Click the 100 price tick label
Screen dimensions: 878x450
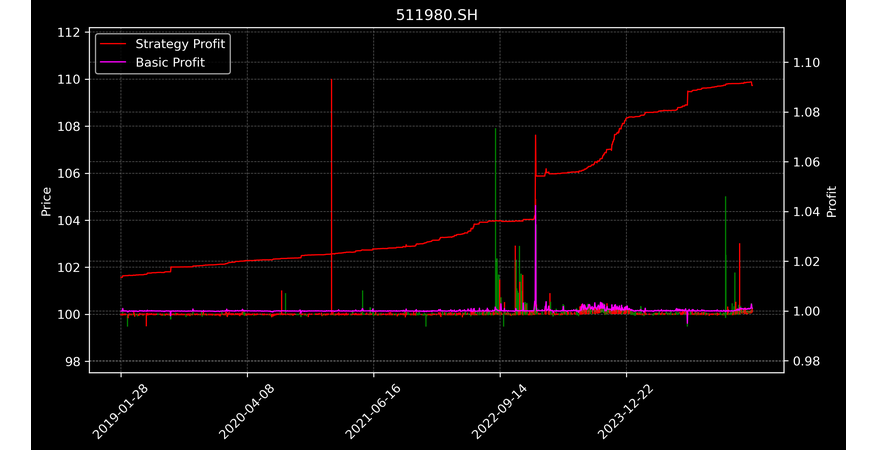click(68, 315)
